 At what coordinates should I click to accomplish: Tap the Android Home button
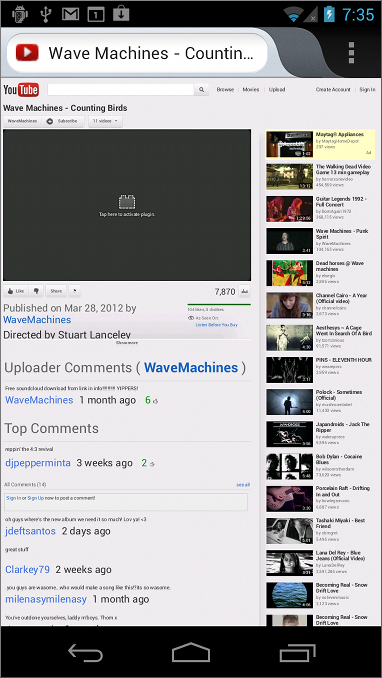[x=191, y=652]
